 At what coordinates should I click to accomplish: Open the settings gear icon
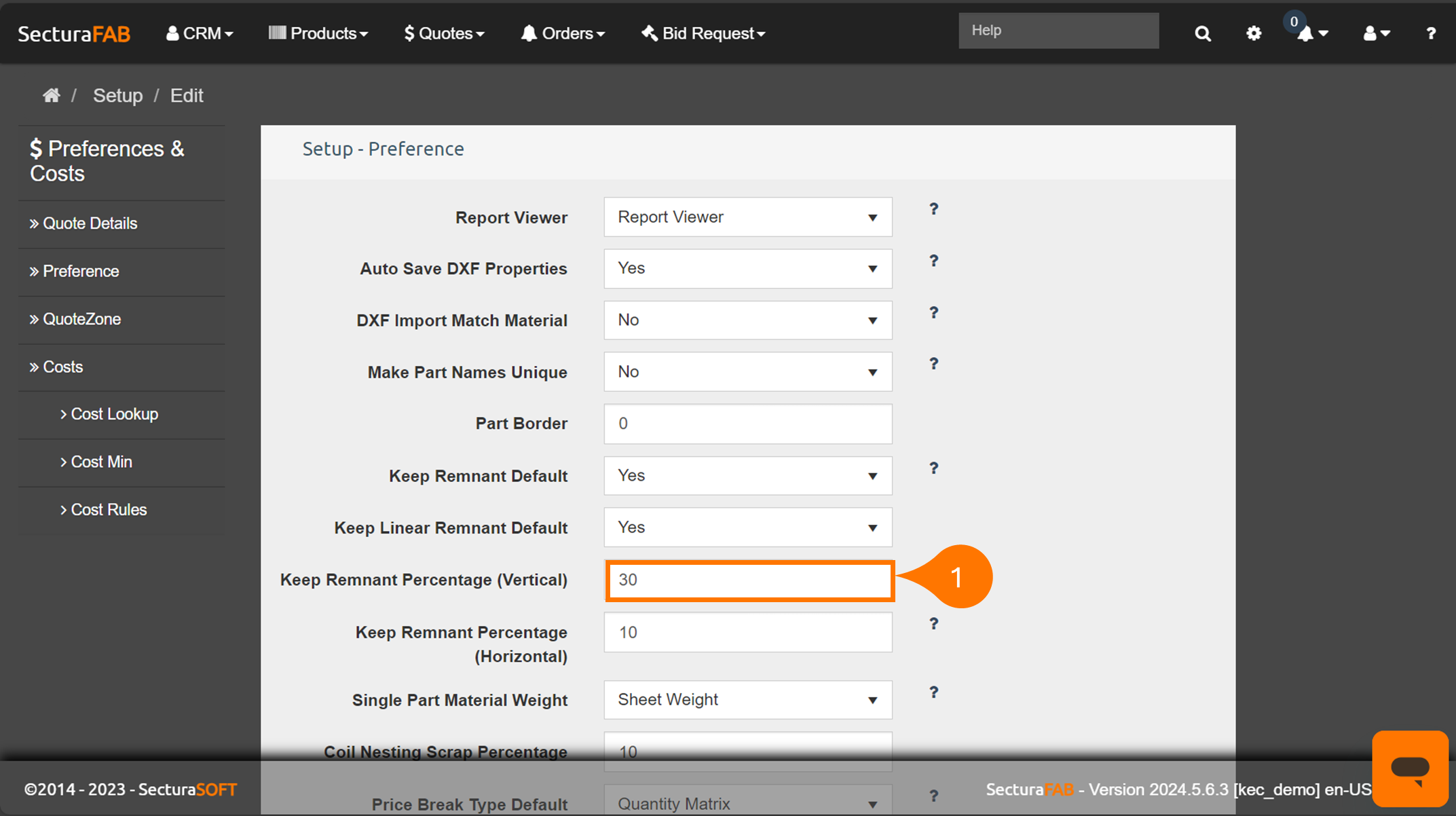(1254, 33)
